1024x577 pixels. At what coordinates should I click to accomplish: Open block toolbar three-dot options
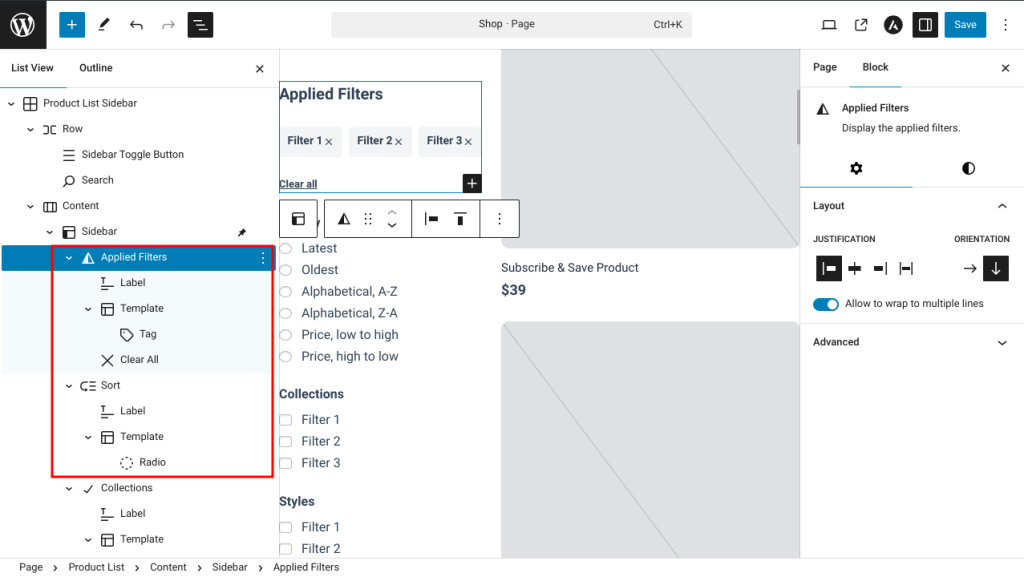click(x=499, y=219)
